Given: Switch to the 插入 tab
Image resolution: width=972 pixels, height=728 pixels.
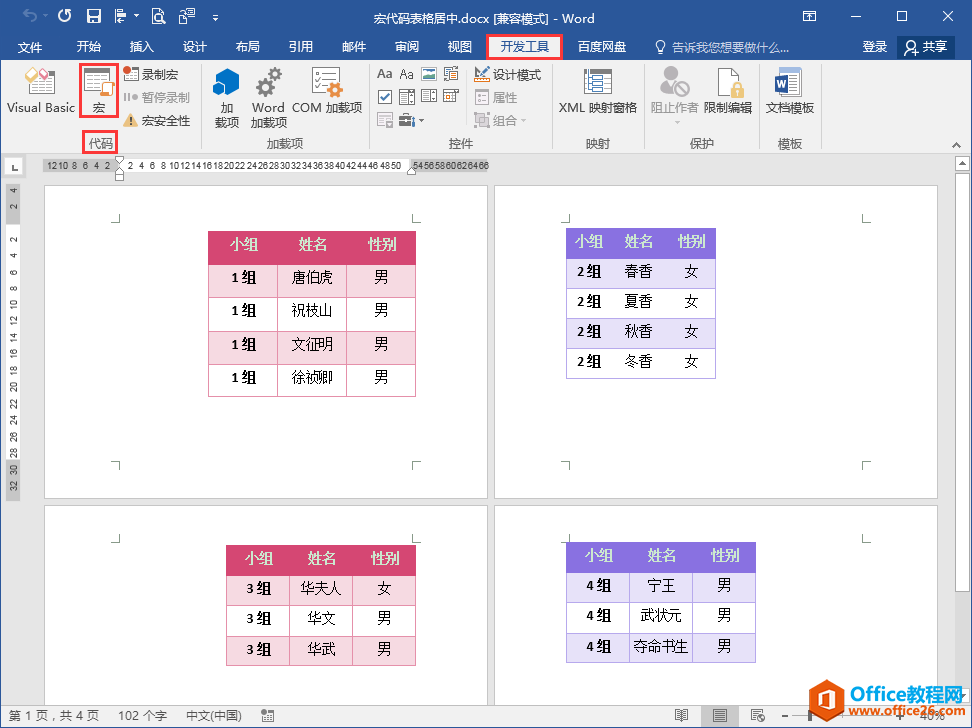Looking at the screenshot, I should (141, 47).
